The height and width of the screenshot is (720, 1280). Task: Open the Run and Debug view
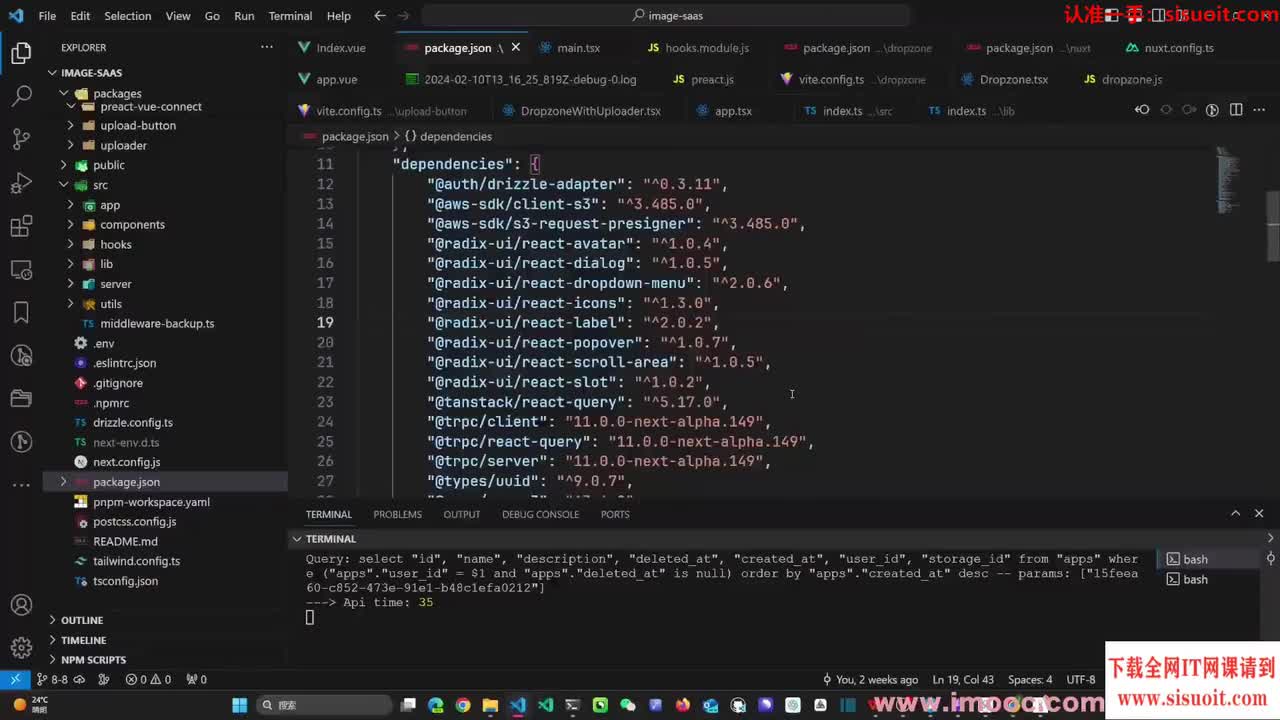pos(21,183)
